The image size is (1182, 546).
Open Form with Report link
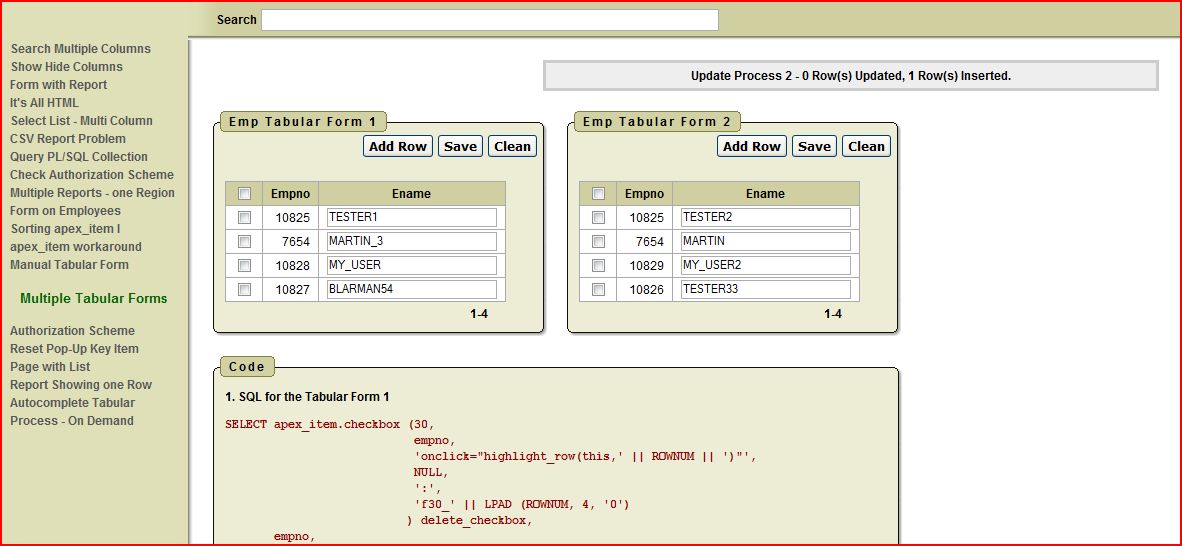click(x=59, y=85)
